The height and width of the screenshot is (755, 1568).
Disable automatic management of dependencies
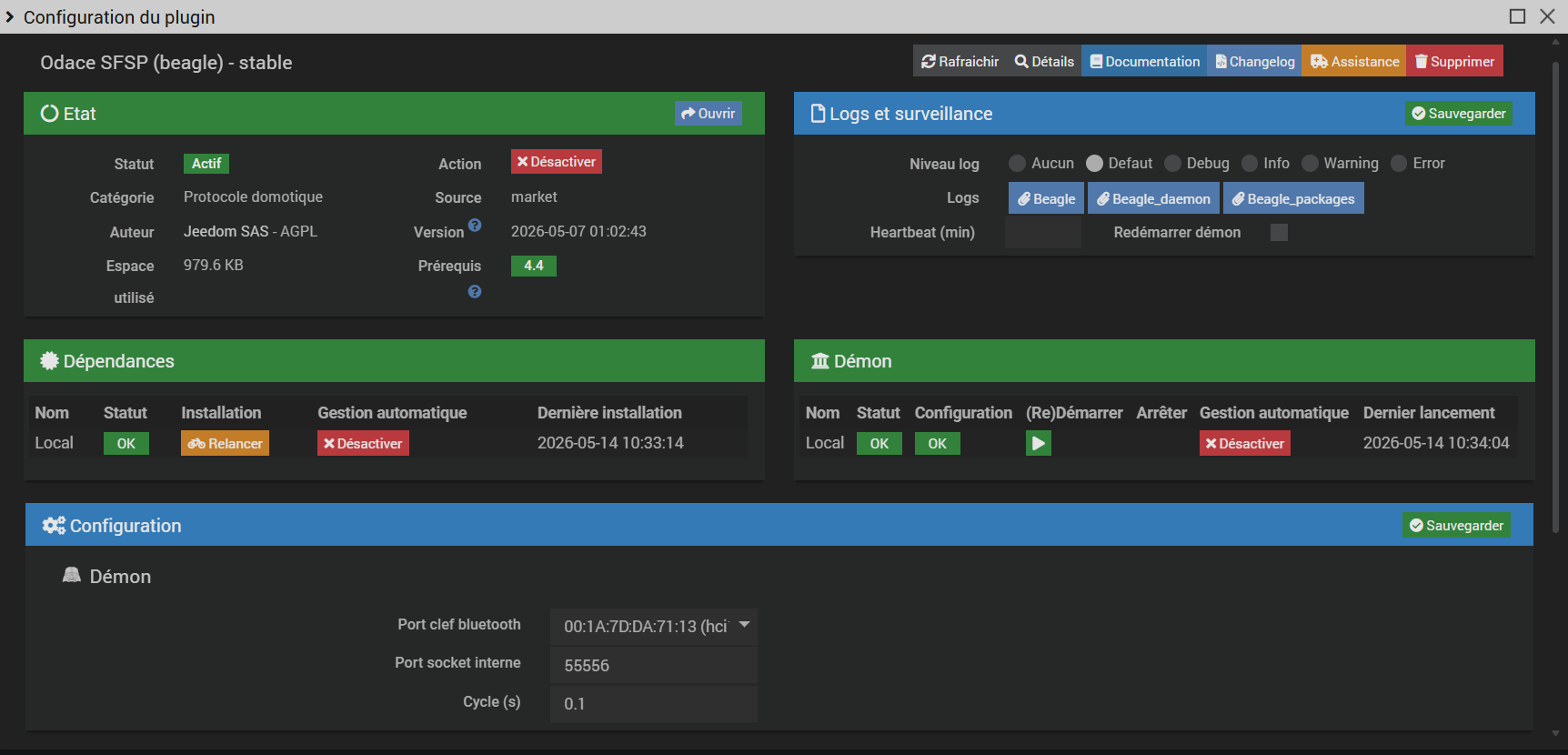363,443
